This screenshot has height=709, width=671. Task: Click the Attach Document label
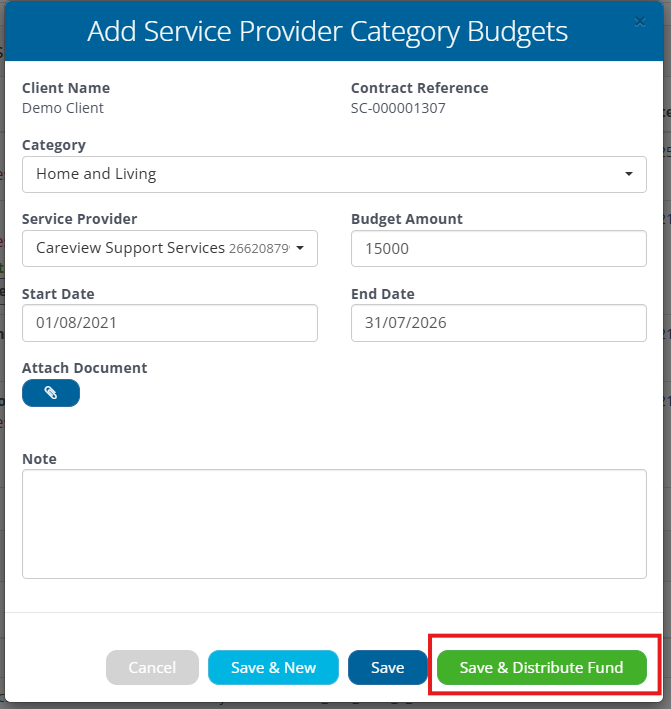[84, 368]
